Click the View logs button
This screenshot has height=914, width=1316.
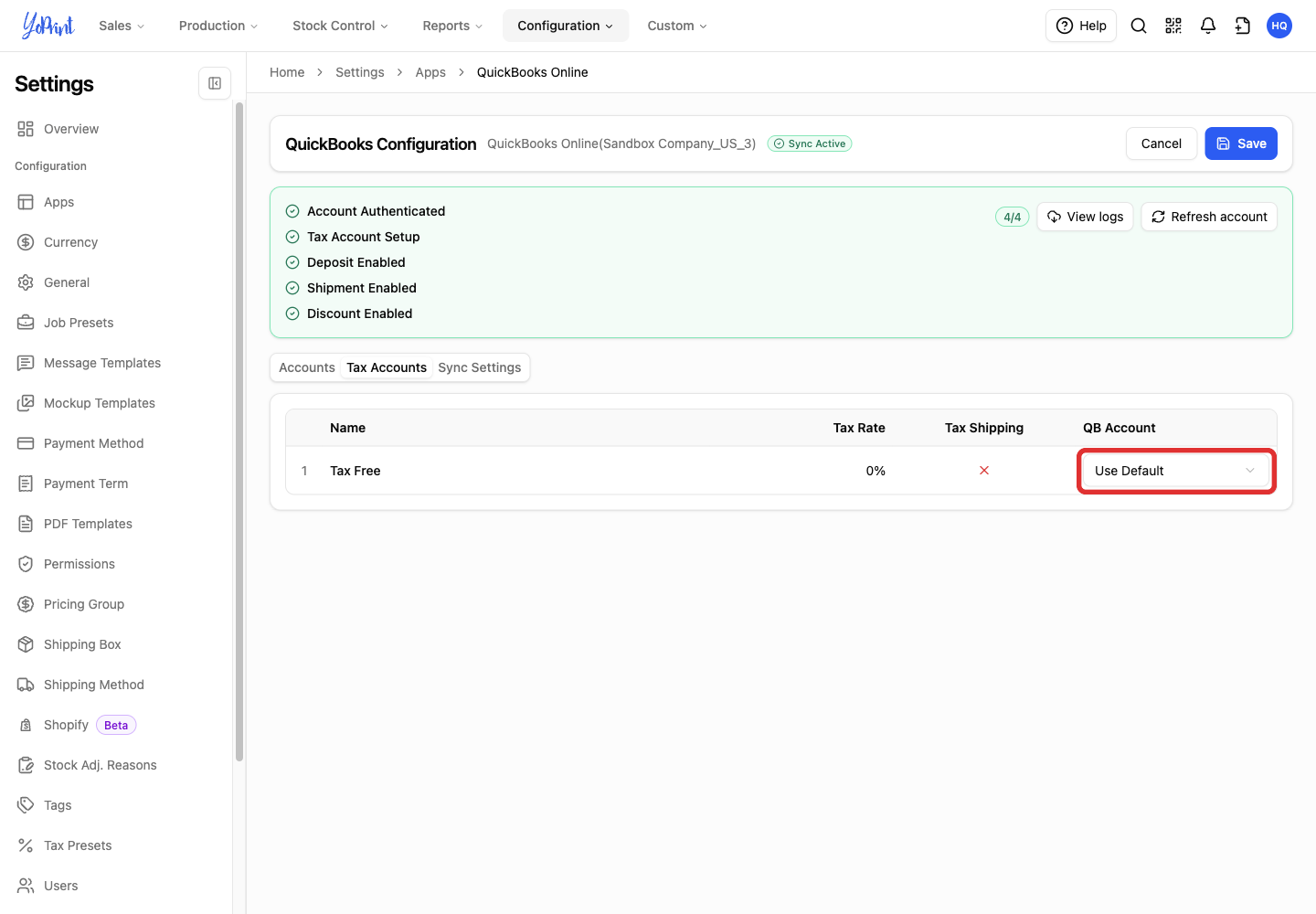click(x=1086, y=217)
